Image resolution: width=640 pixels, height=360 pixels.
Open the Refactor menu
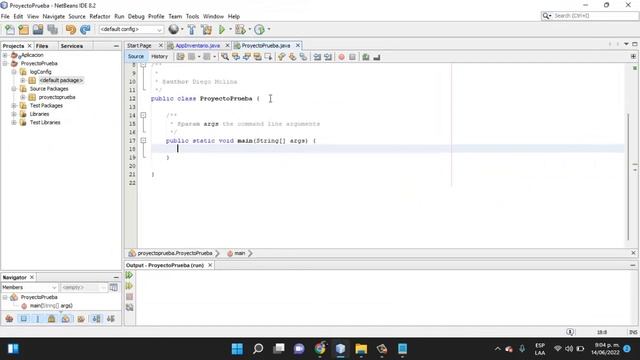point(100,16)
